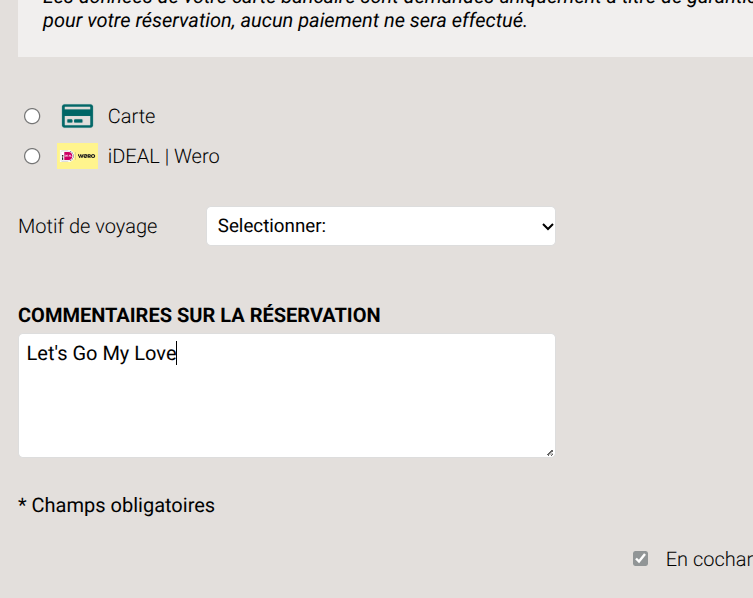This screenshot has width=753, height=598.
Task: Click the "* Champs obligatoires" note
Action: point(116,505)
